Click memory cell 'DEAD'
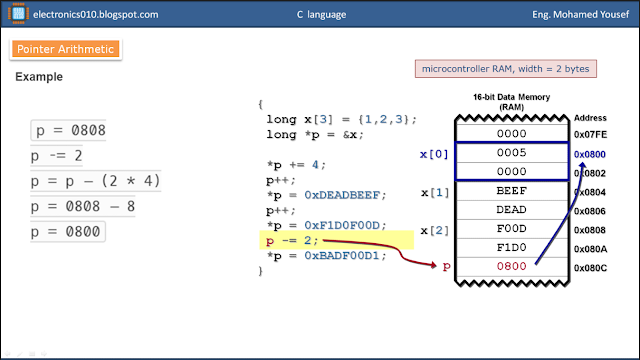This screenshot has width=640, height=360. tap(512, 209)
